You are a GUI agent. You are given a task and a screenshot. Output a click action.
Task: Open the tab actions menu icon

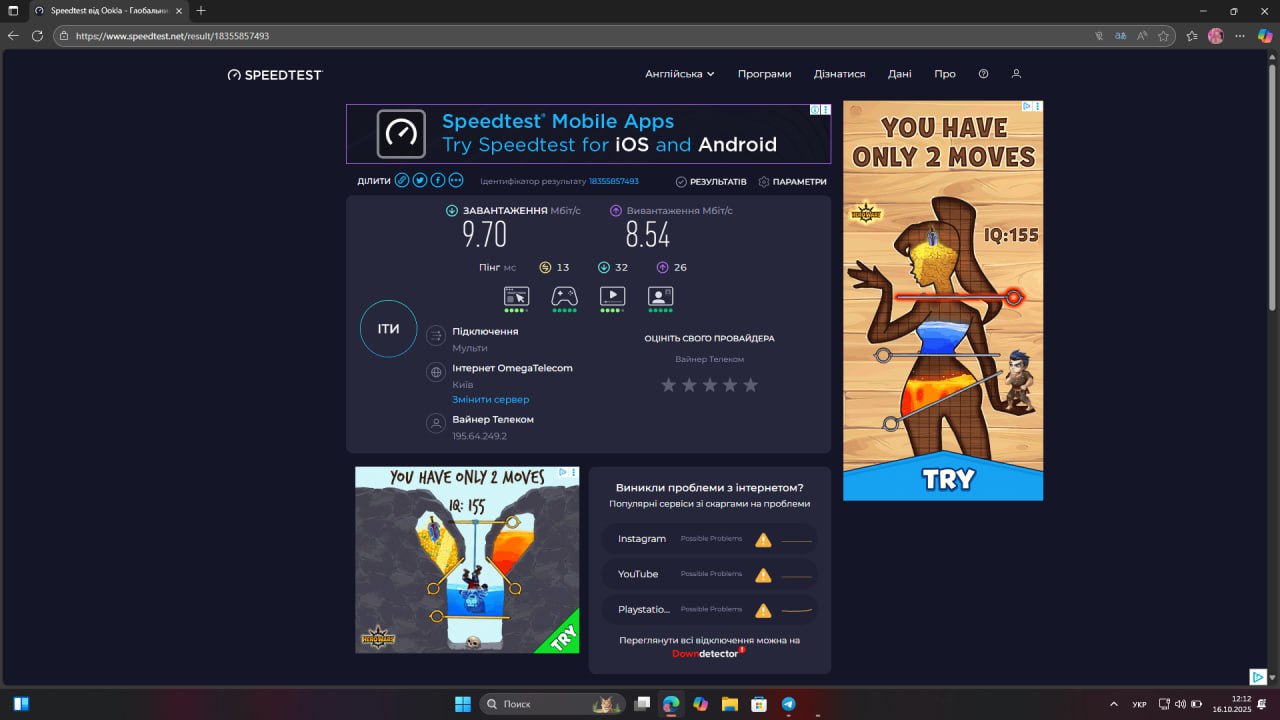click(x=13, y=10)
